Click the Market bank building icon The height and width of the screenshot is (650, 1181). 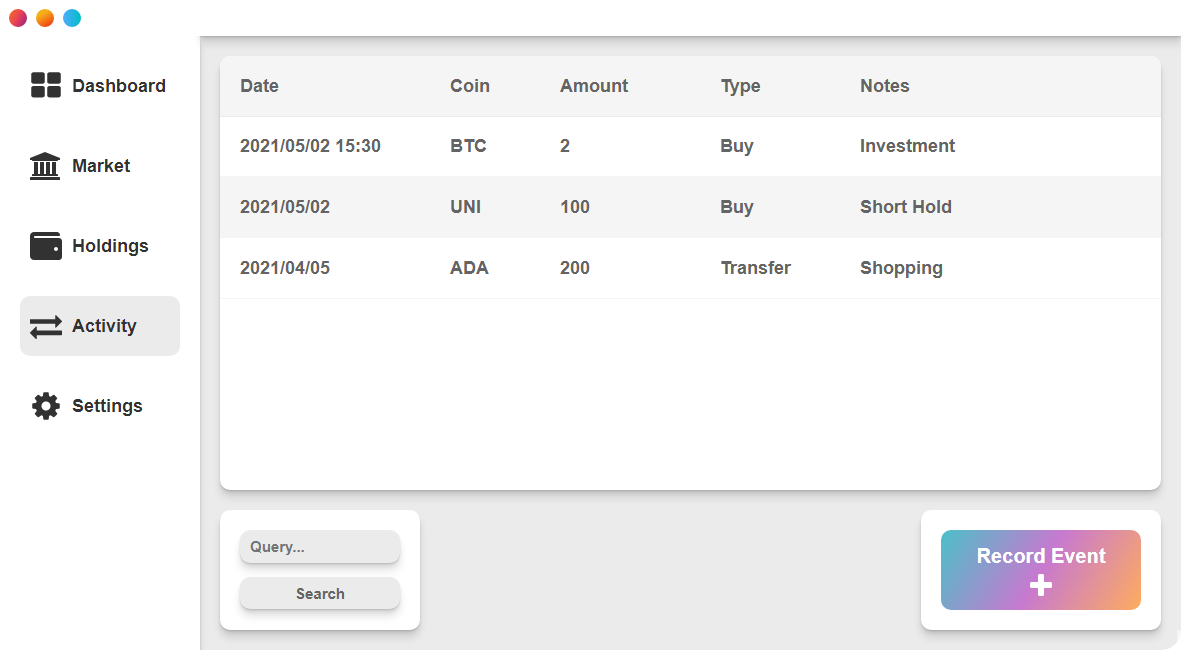point(45,166)
